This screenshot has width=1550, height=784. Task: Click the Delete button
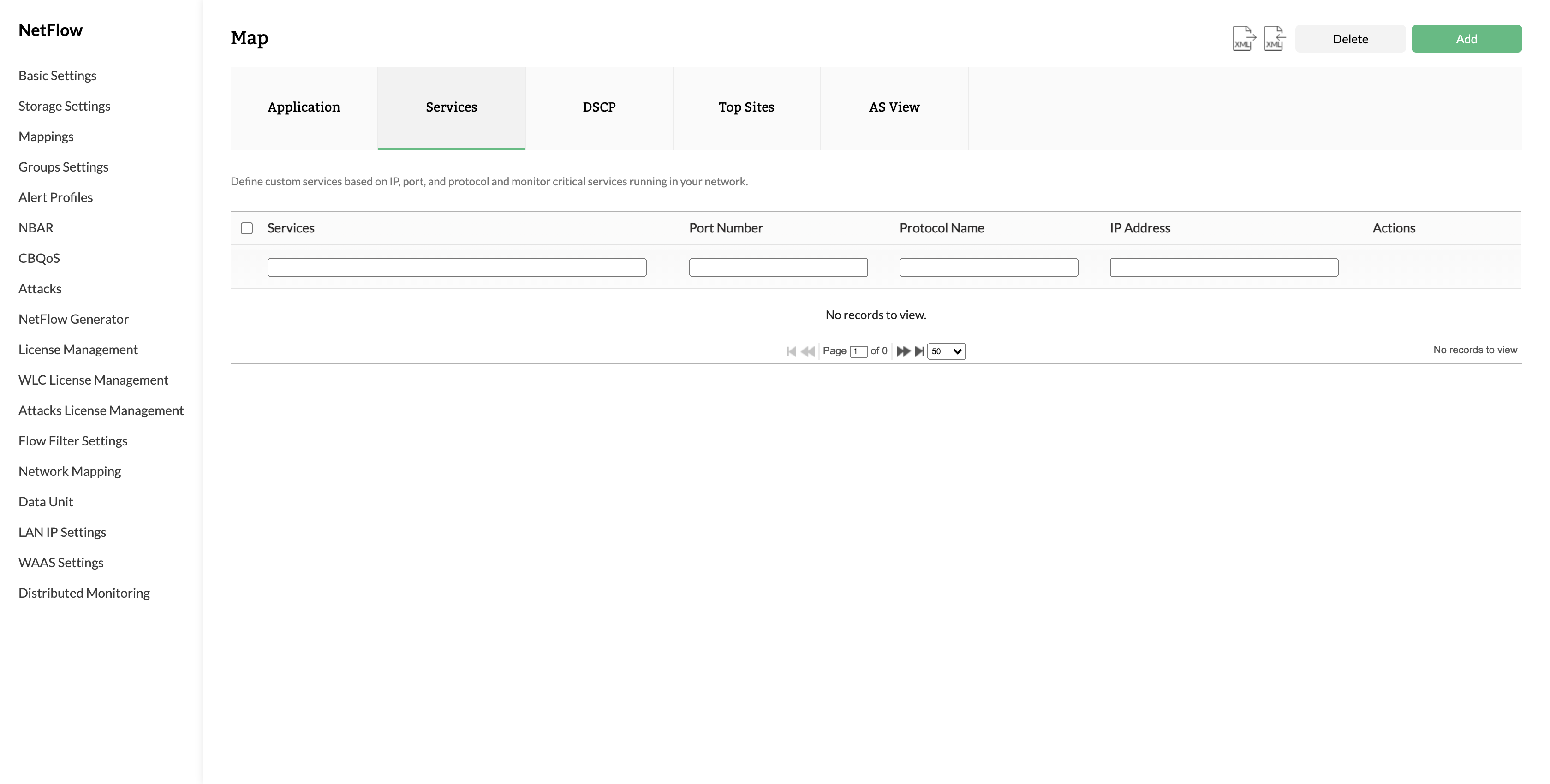point(1350,39)
